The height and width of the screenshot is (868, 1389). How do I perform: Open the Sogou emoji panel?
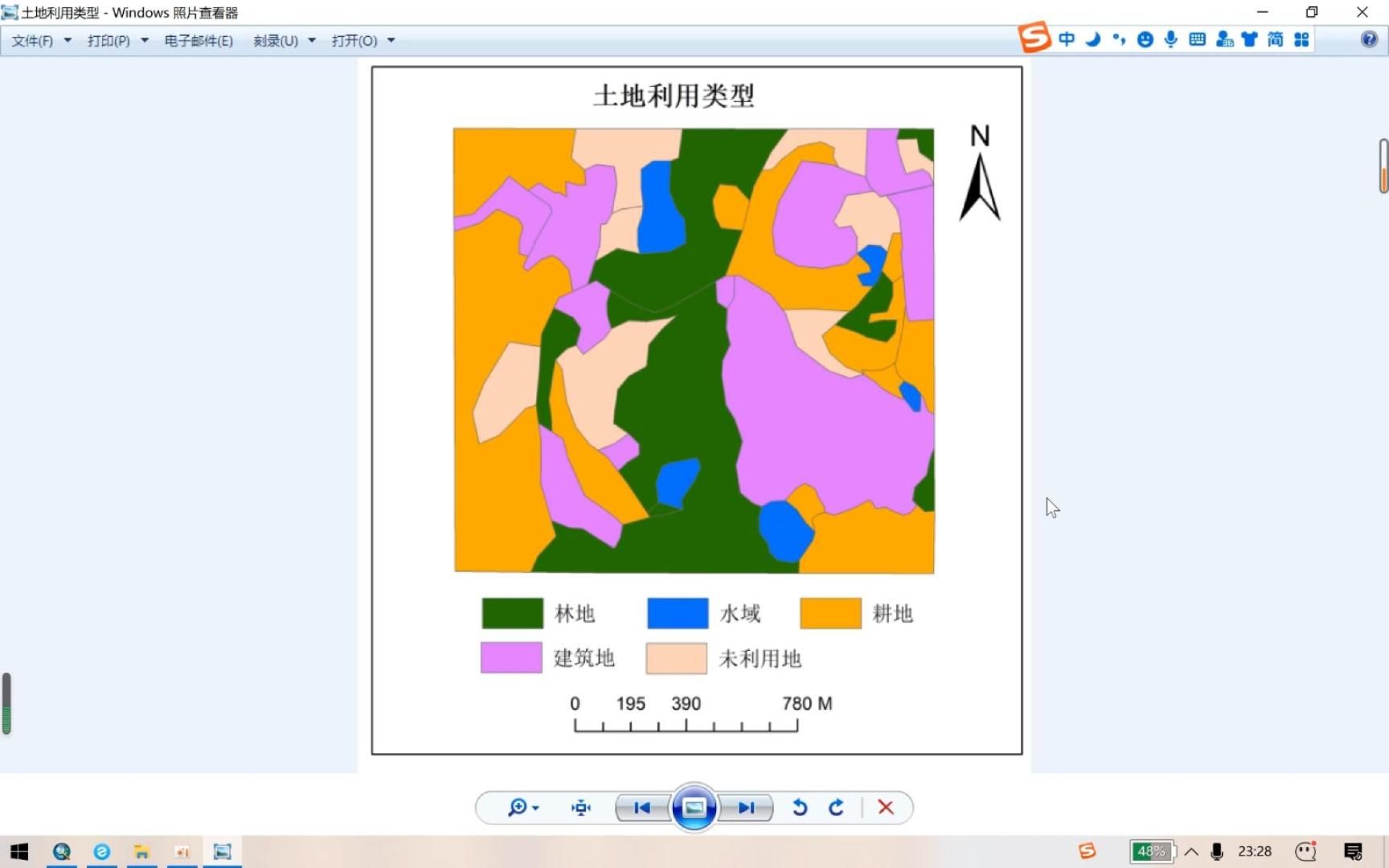[1145, 39]
